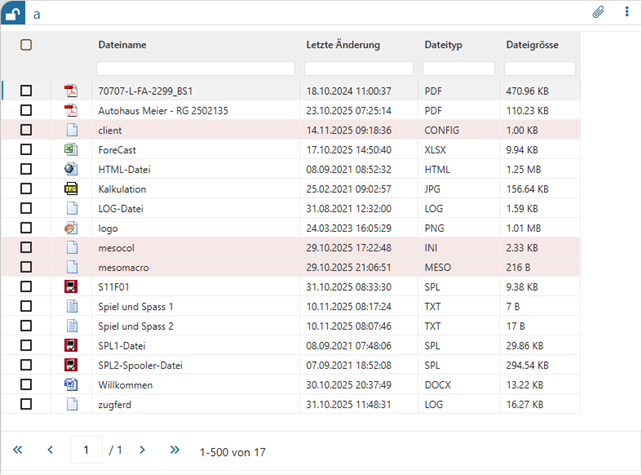Viewport: 642px width, 475px height.
Task: Click the page number input box
Action: pos(86,451)
